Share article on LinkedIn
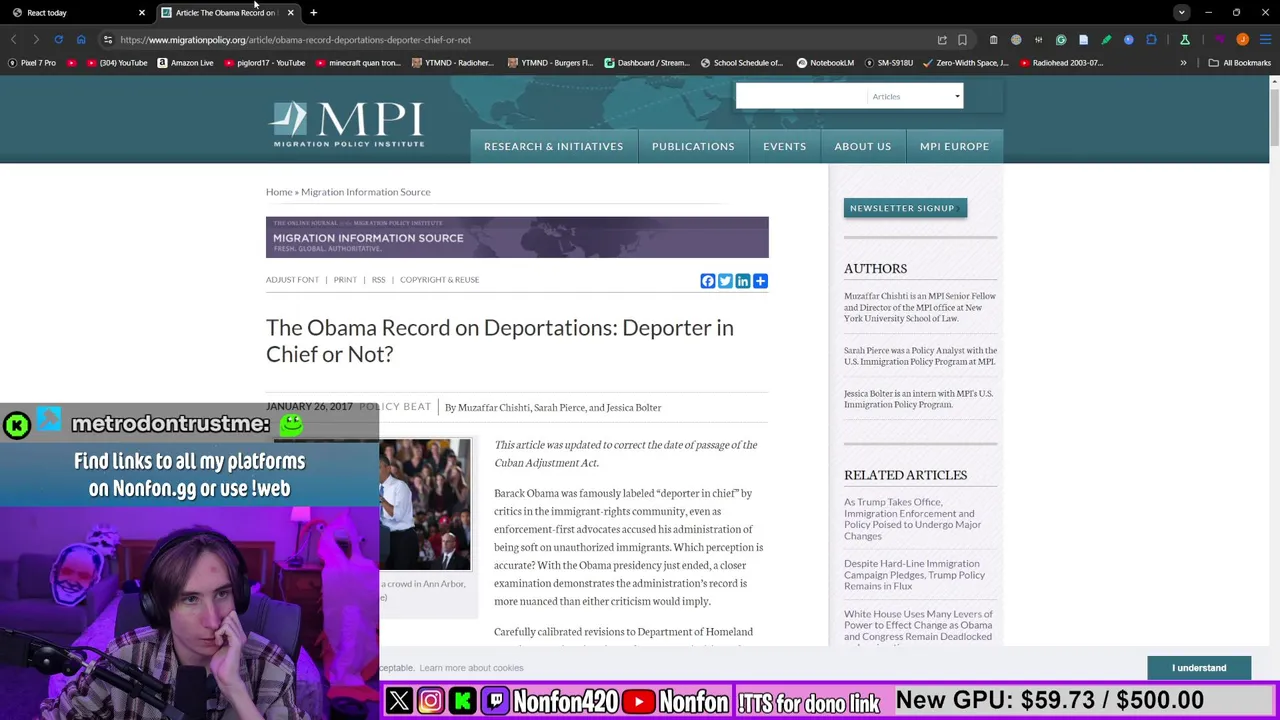This screenshot has width=1280, height=720. 743,281
